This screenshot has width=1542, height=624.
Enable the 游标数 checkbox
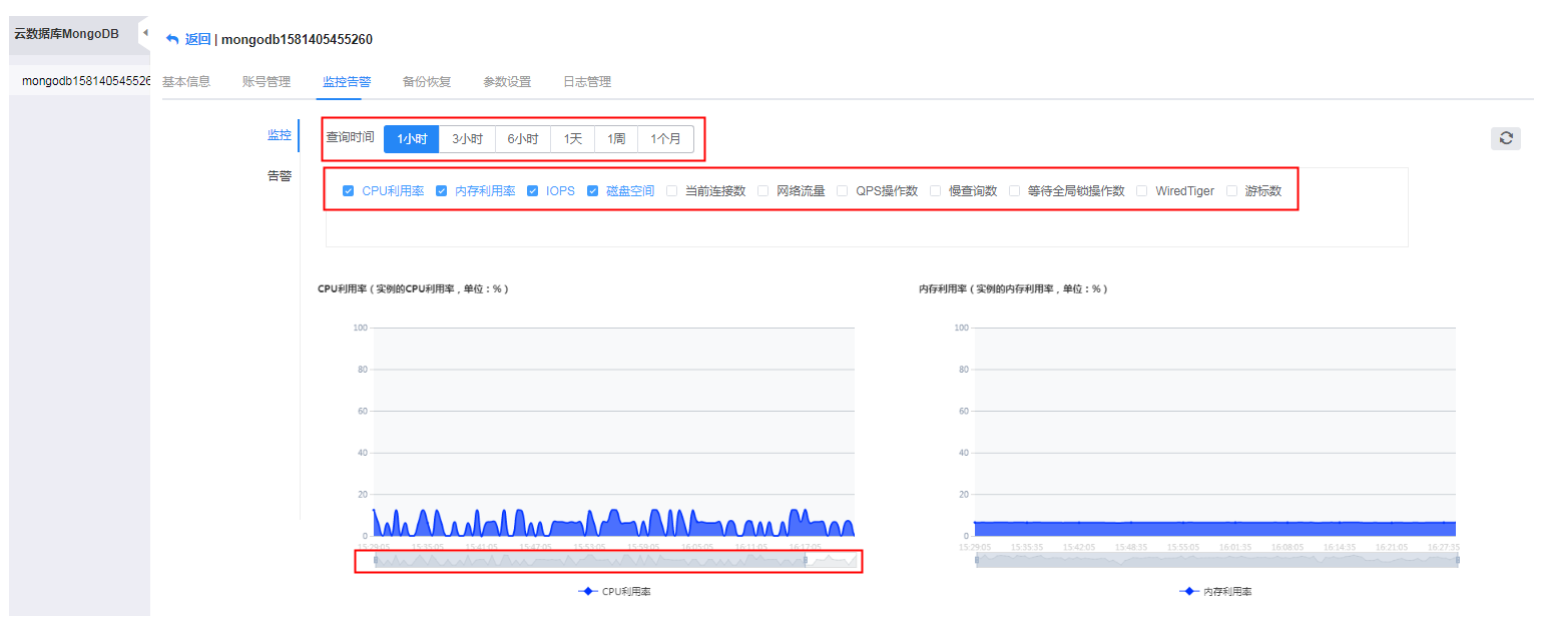[x=1232, y=191]
